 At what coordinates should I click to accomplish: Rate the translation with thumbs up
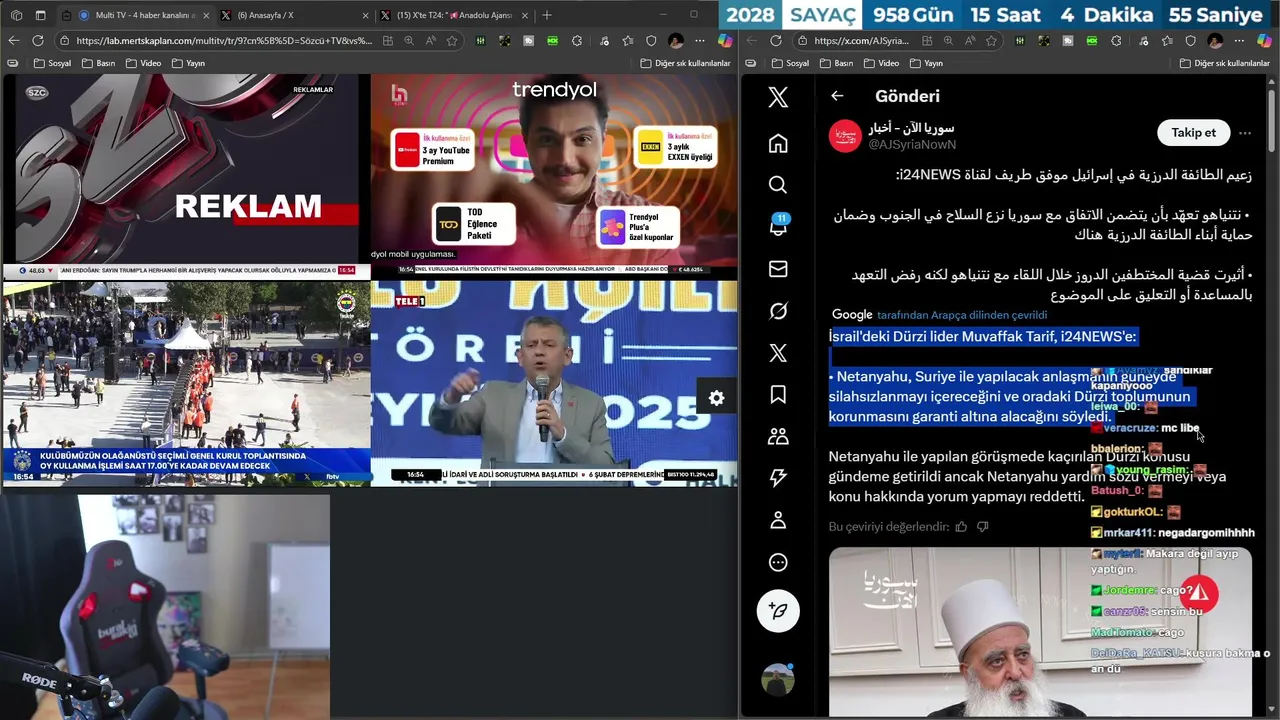pyautogui.click(x=961, y=527)
